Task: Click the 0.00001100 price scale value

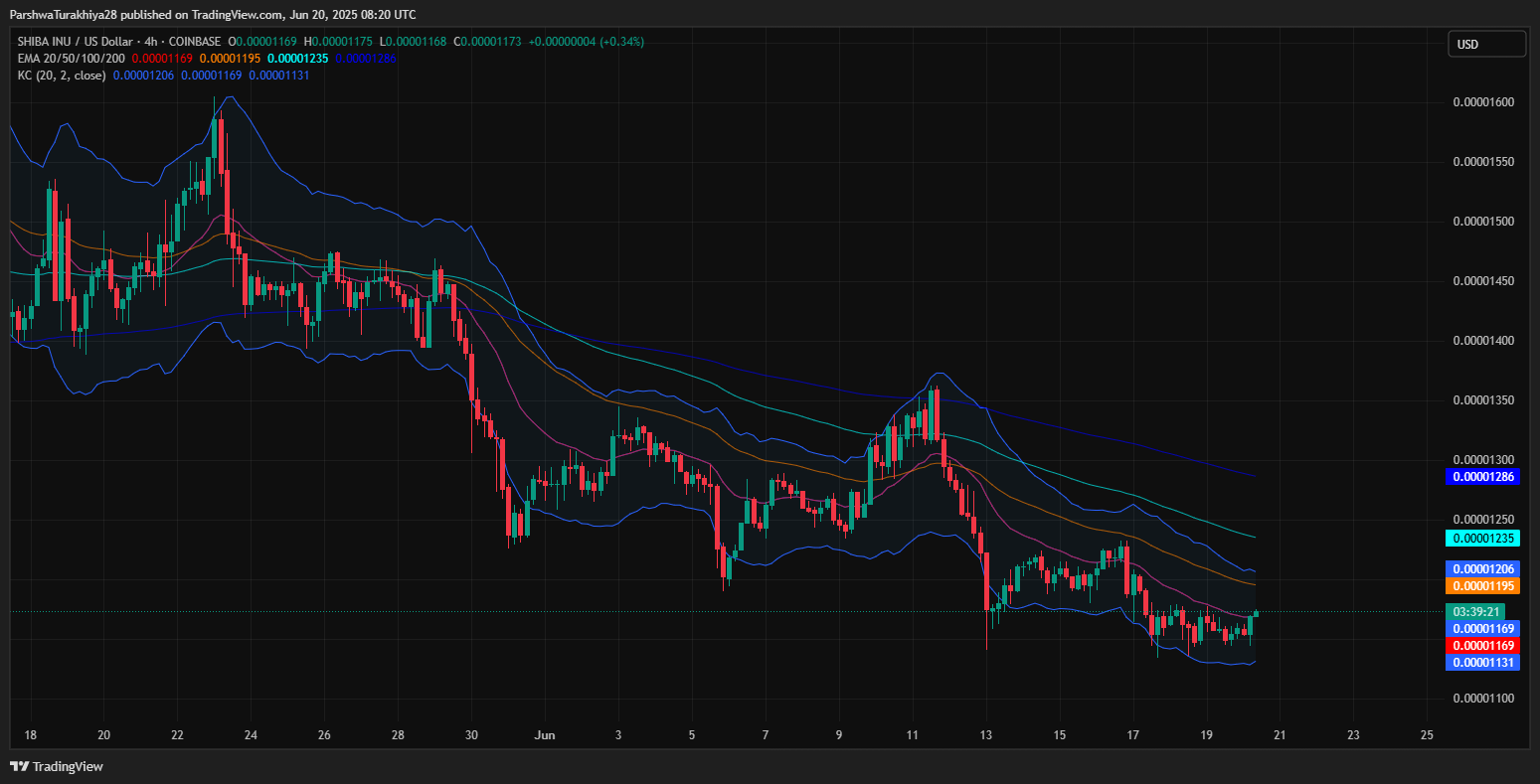Action: pos(1482,699)
